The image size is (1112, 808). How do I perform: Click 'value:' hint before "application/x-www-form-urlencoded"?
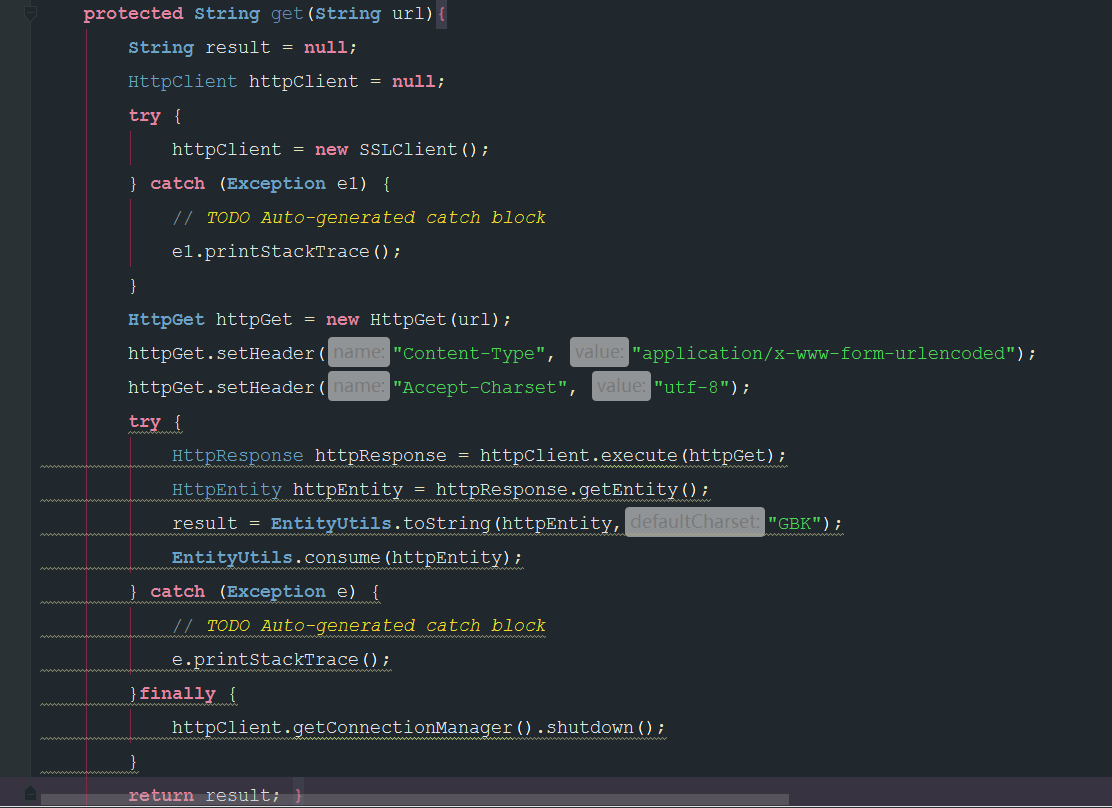(599, 353)
